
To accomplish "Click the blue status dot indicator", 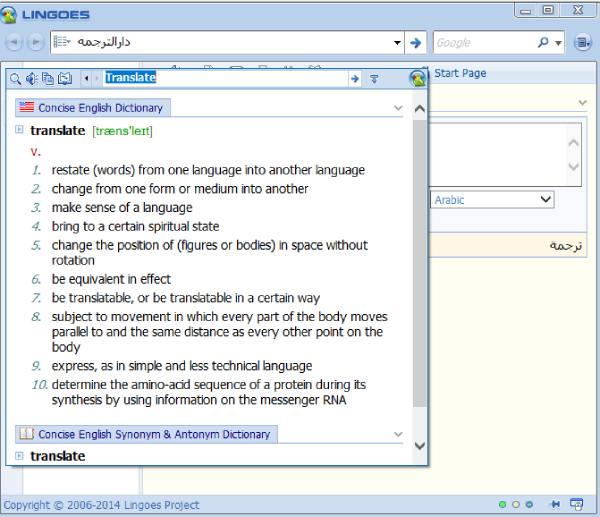I will (528, 505).
